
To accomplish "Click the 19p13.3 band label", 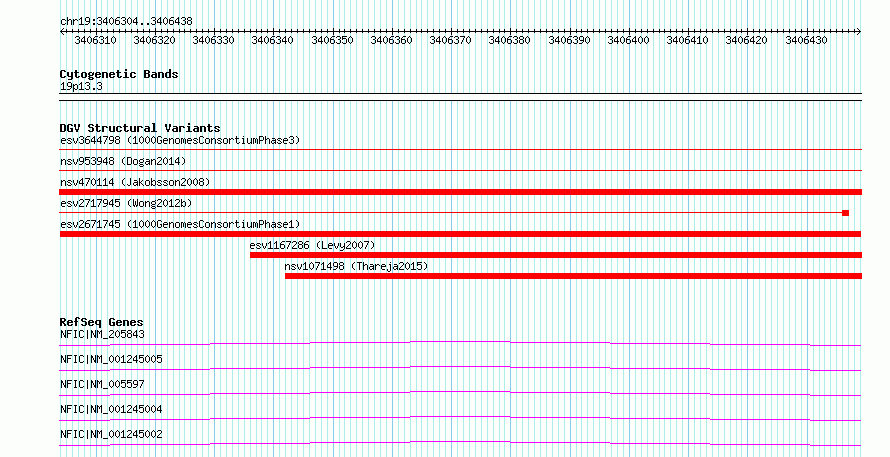I will click(81, 87).
